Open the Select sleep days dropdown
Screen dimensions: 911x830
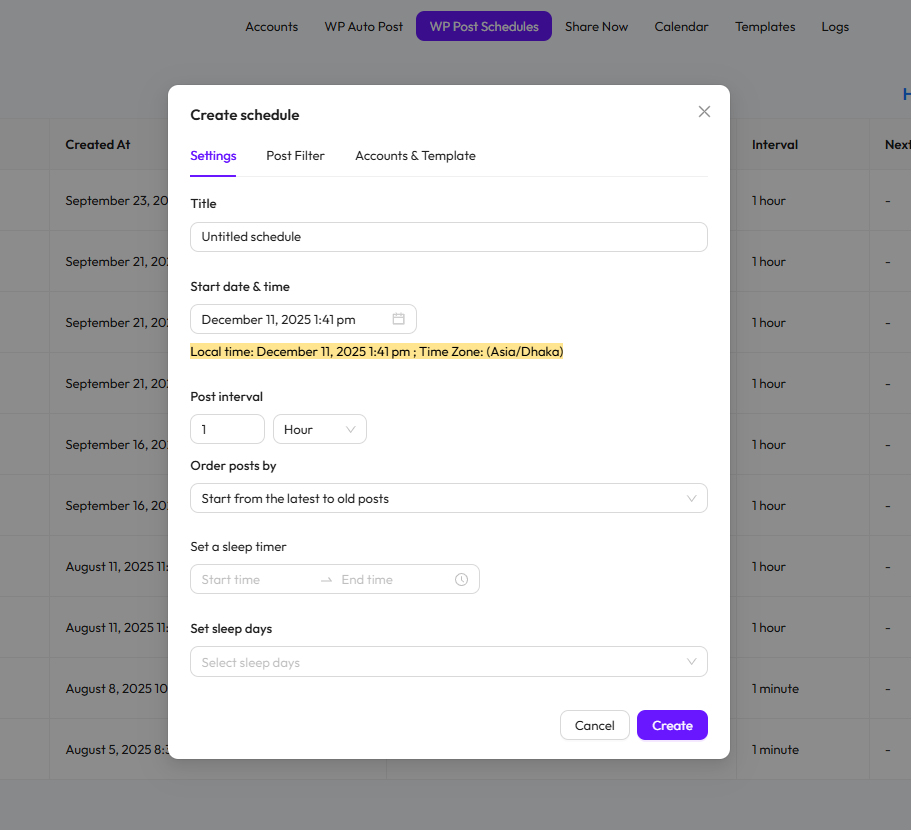click(448, 662)
